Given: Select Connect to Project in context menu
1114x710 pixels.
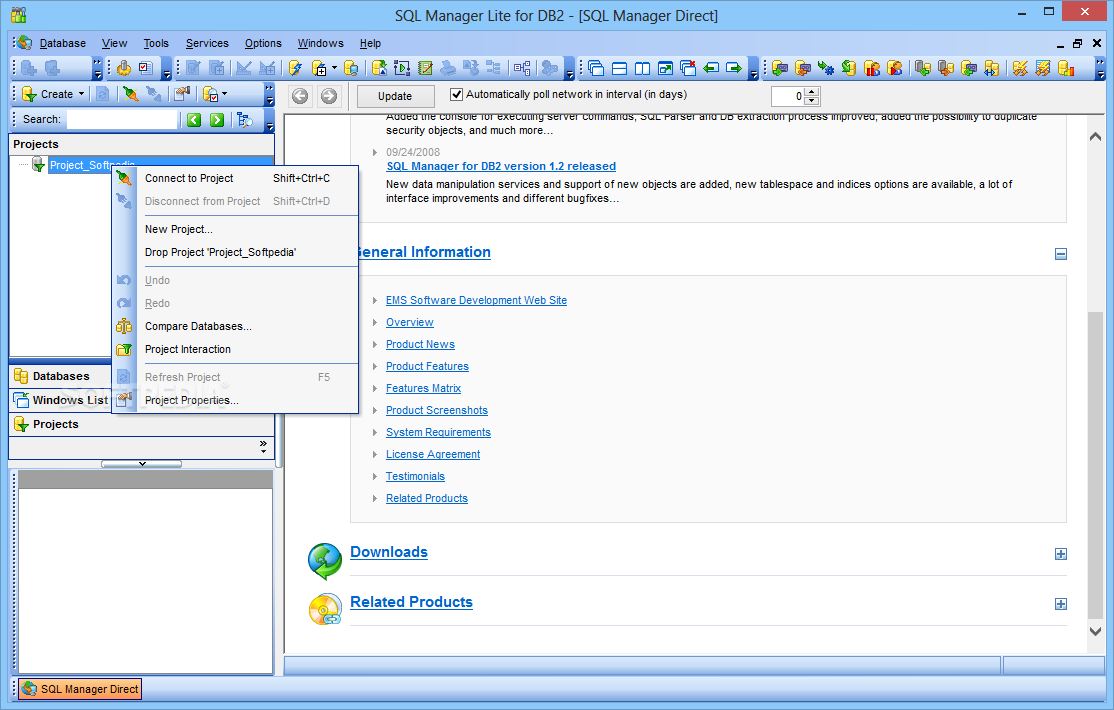Looking at the screenshot, I should point(235,178).
